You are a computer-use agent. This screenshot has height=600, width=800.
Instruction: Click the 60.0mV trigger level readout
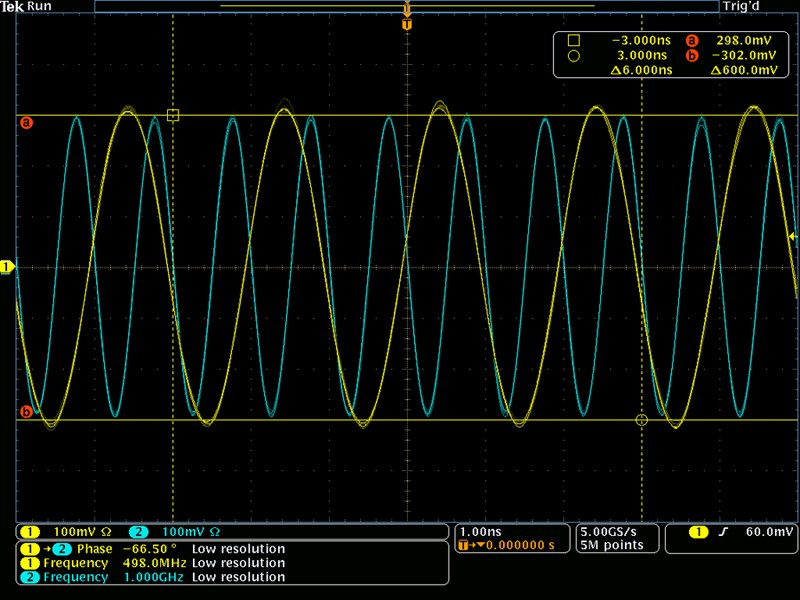click(x=771, y=532)
